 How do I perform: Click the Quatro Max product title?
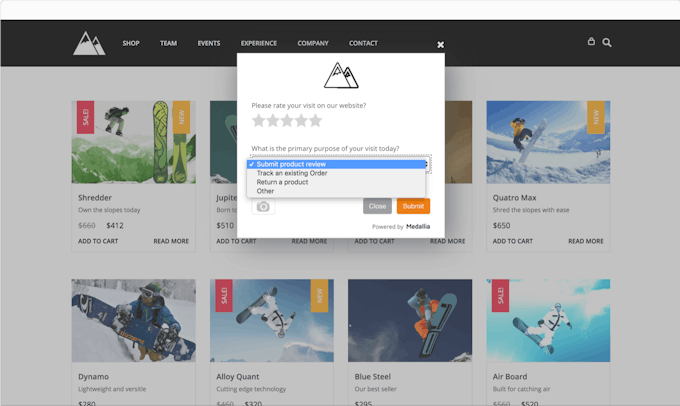(514, 198)
